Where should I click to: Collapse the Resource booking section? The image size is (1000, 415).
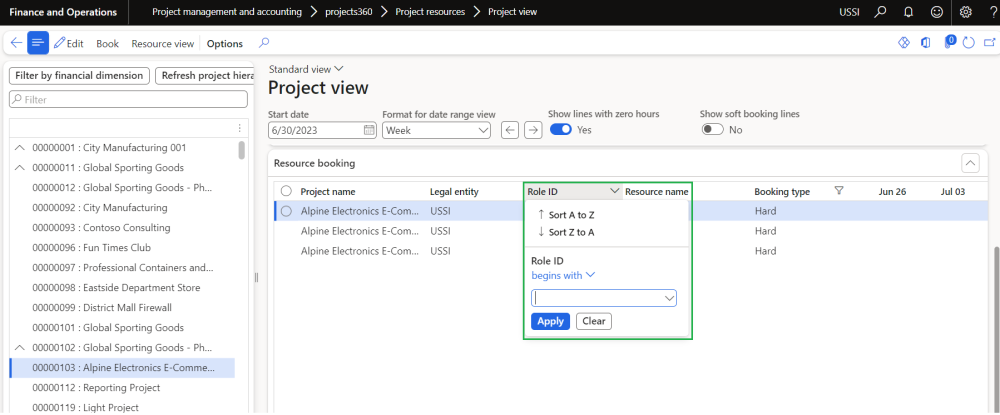pyautogui.click(x=969, y=163)
